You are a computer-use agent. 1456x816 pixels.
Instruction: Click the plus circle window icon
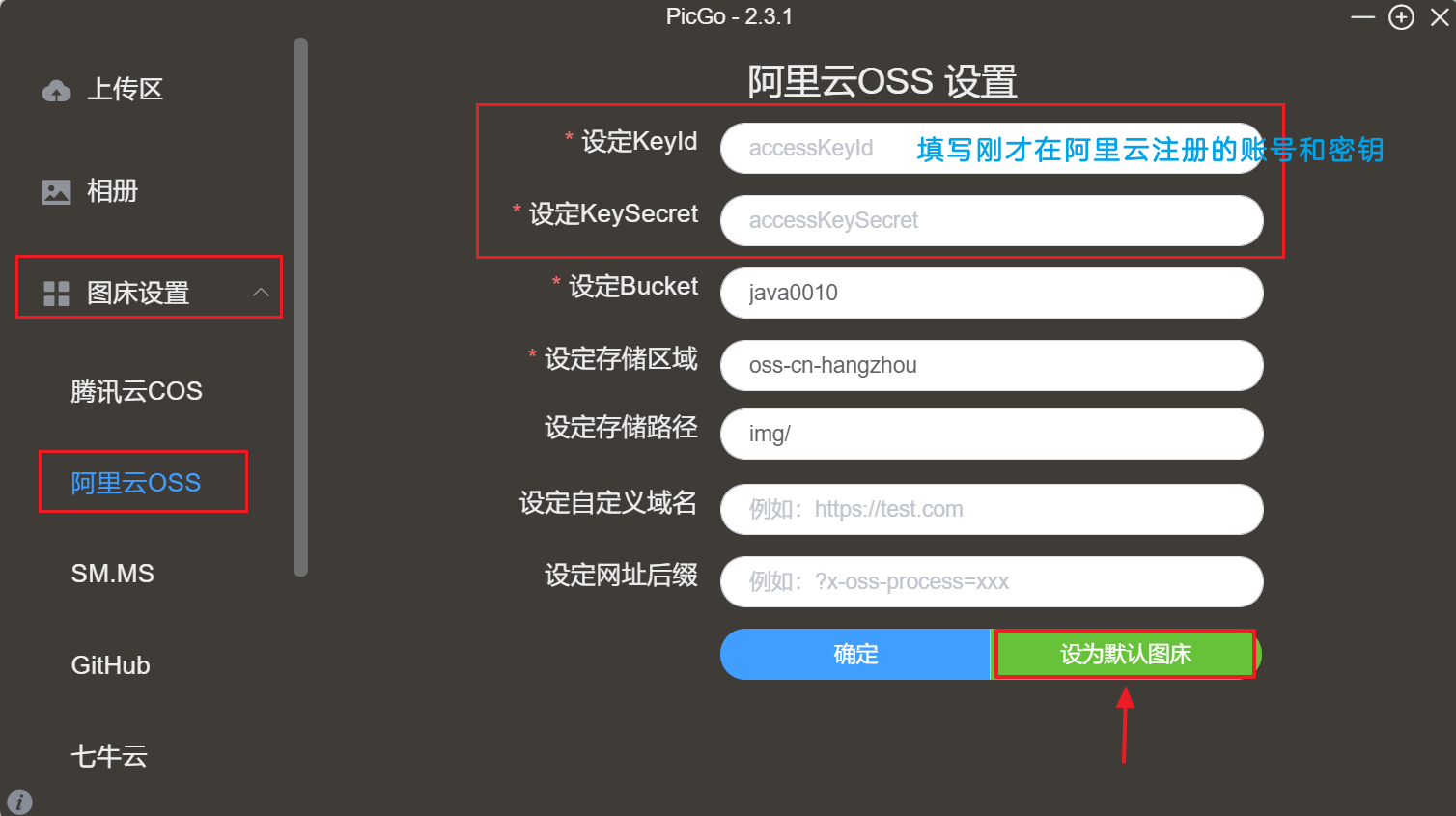tap(1401, 17)
